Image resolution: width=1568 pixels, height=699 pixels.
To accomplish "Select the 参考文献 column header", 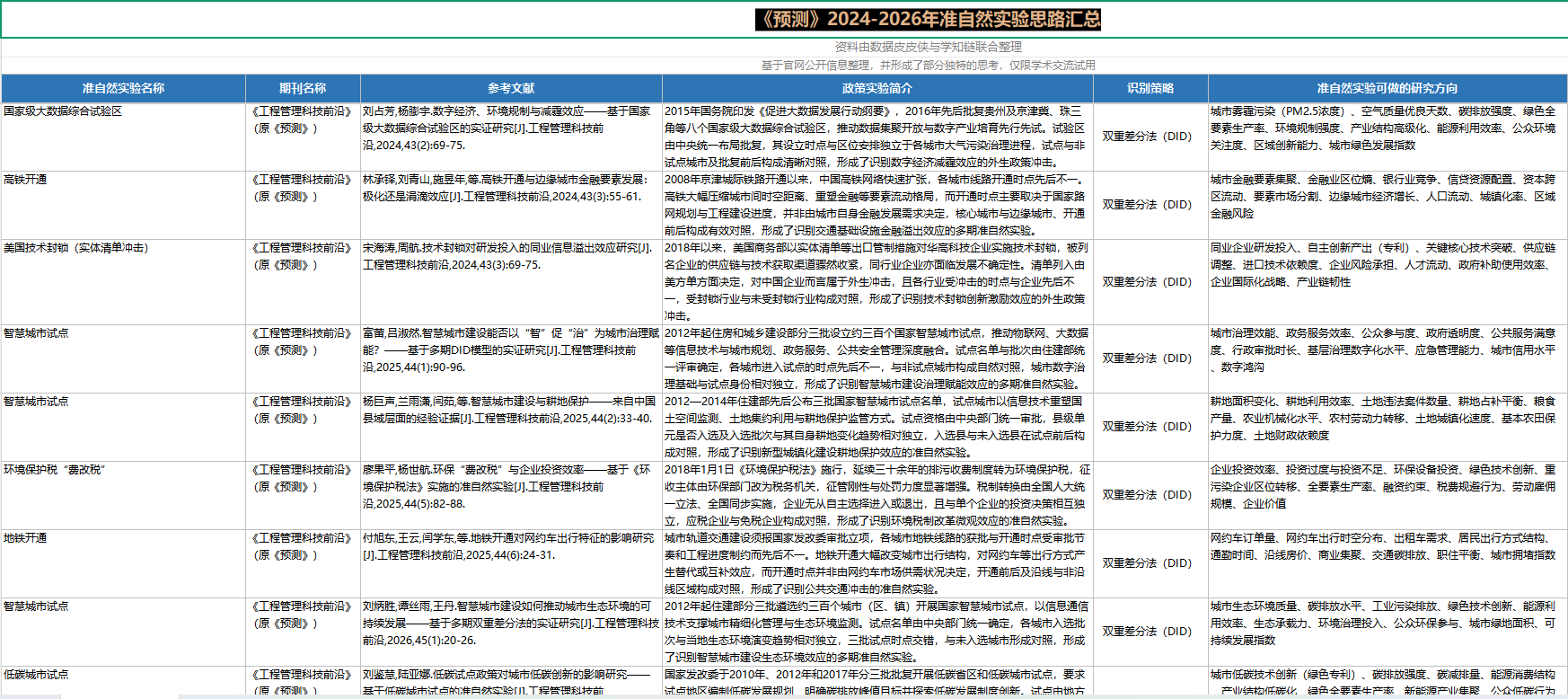I will (x=511, y=88).
